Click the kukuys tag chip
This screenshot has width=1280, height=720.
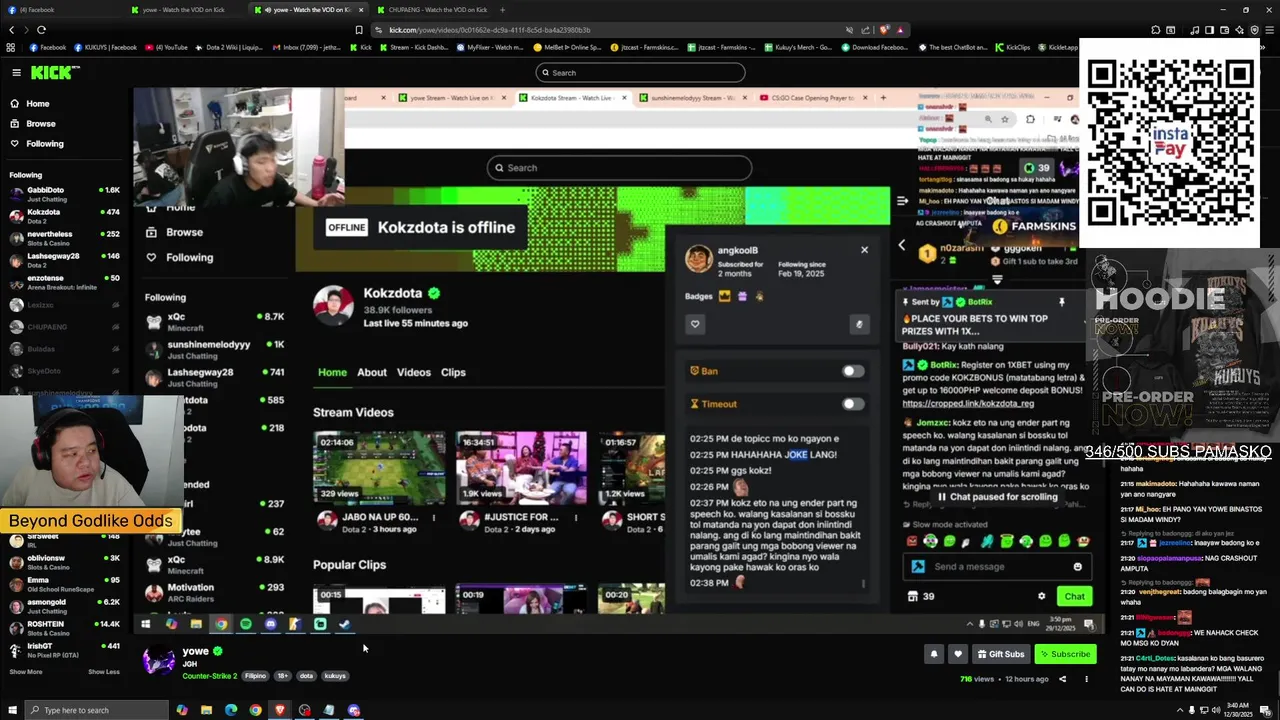(x=335, y=676)
